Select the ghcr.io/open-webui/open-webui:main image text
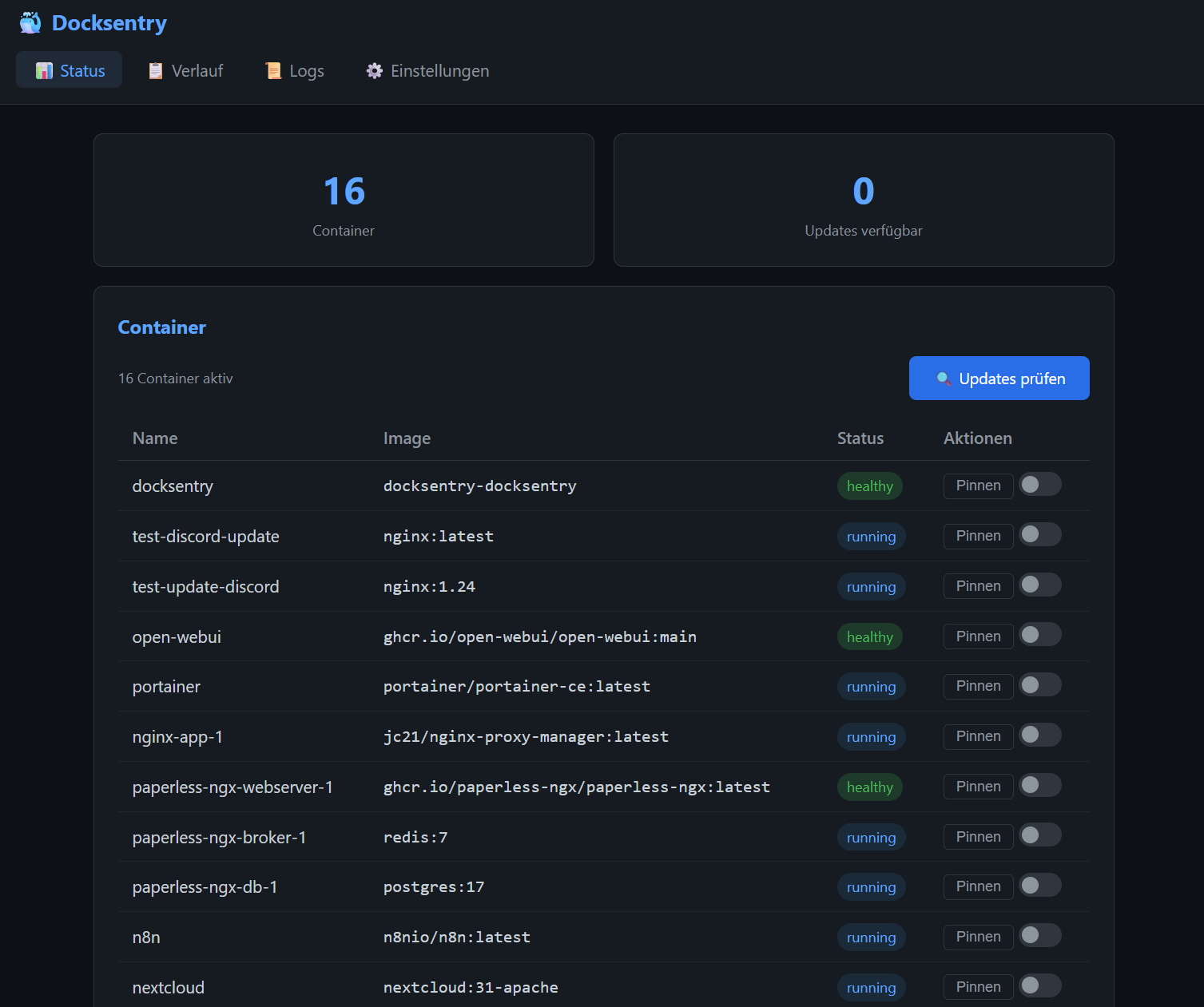Image resolution: width=1204 pixels, height=1007 pixels. (540, 637)
